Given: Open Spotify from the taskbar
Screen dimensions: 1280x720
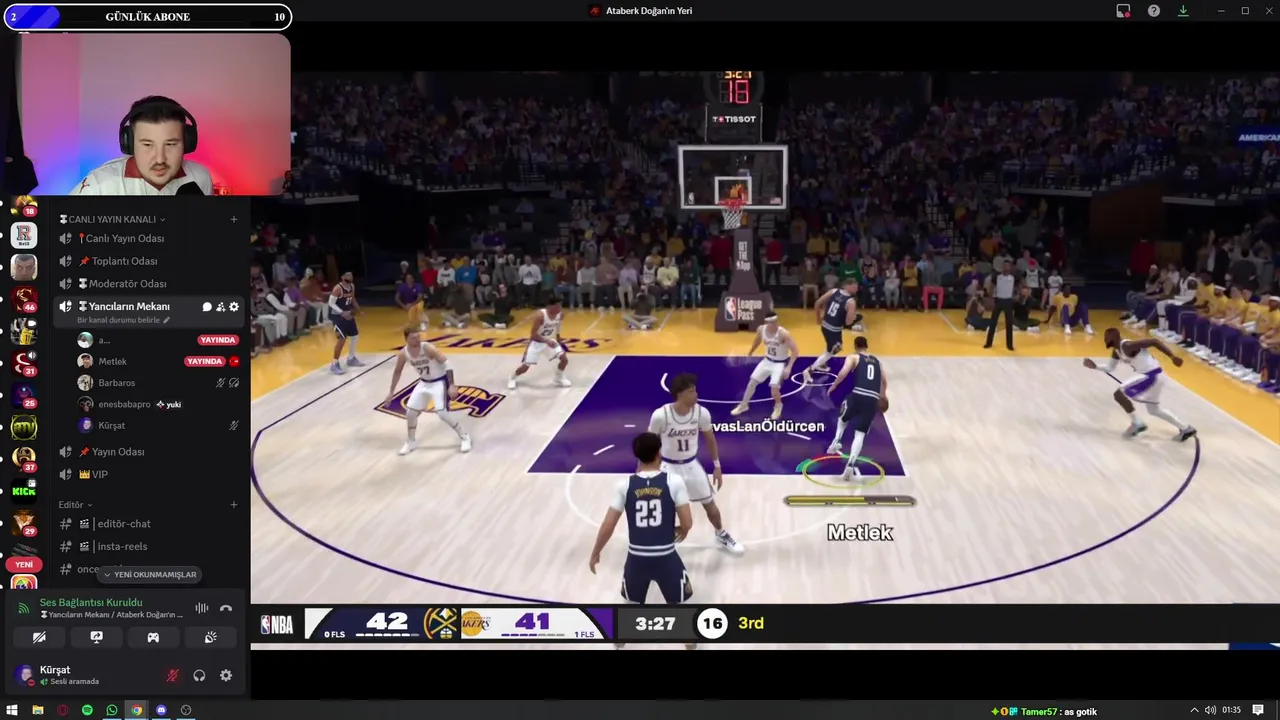Looking at the screenshot, I should (x=87, y=710).
